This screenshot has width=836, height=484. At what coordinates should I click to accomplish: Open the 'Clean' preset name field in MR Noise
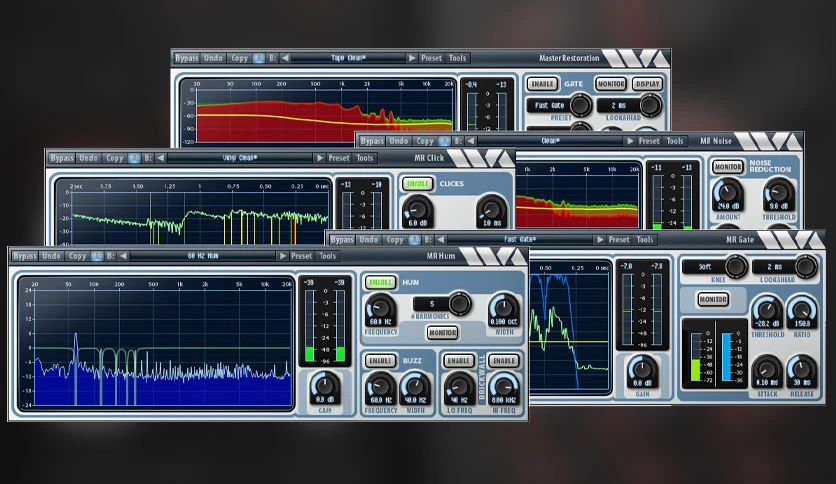(x=550, y=141)
